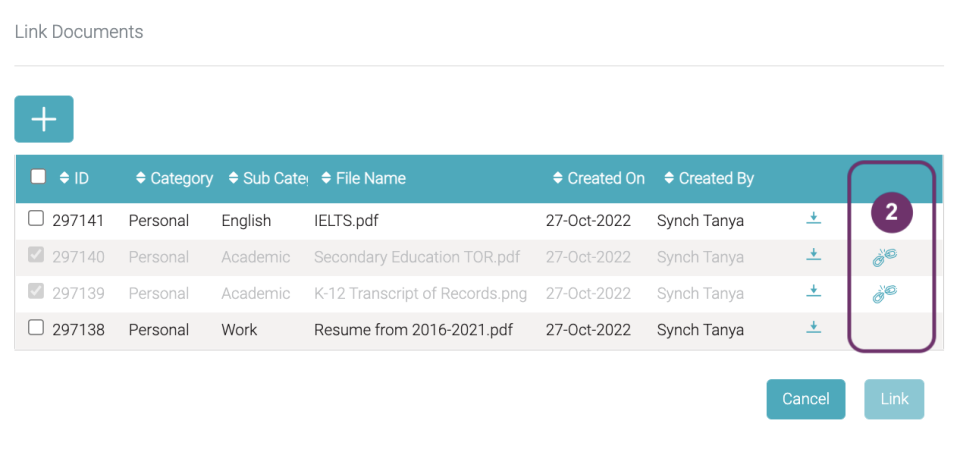960x449 pixels.
Task: Unlink document 297139 via chain icon
Action: click(885, 293)
